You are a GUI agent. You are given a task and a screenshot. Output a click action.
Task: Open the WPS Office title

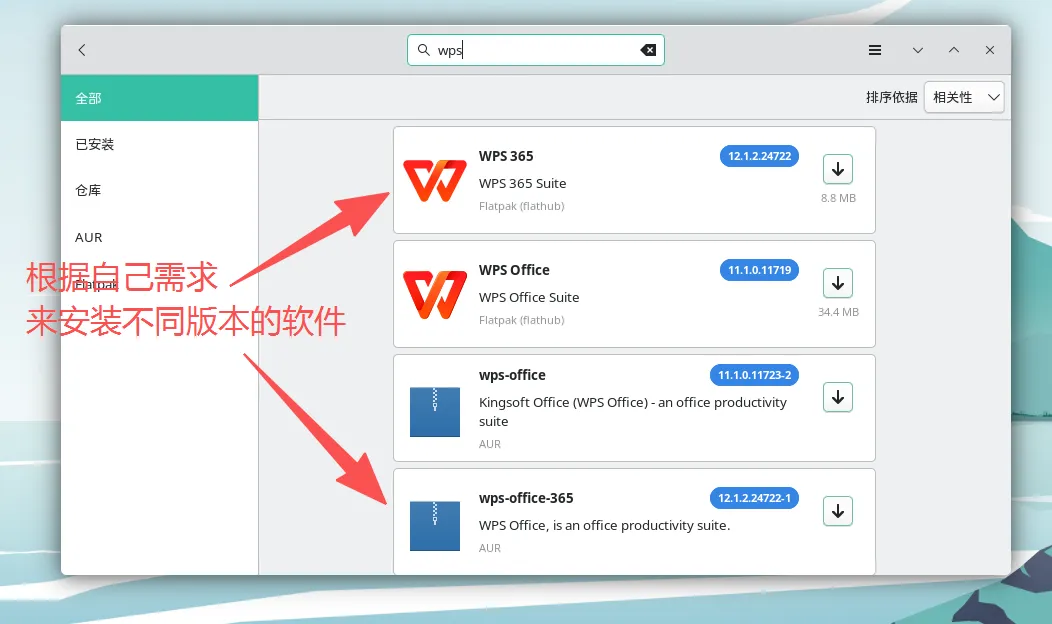point(514,270)
